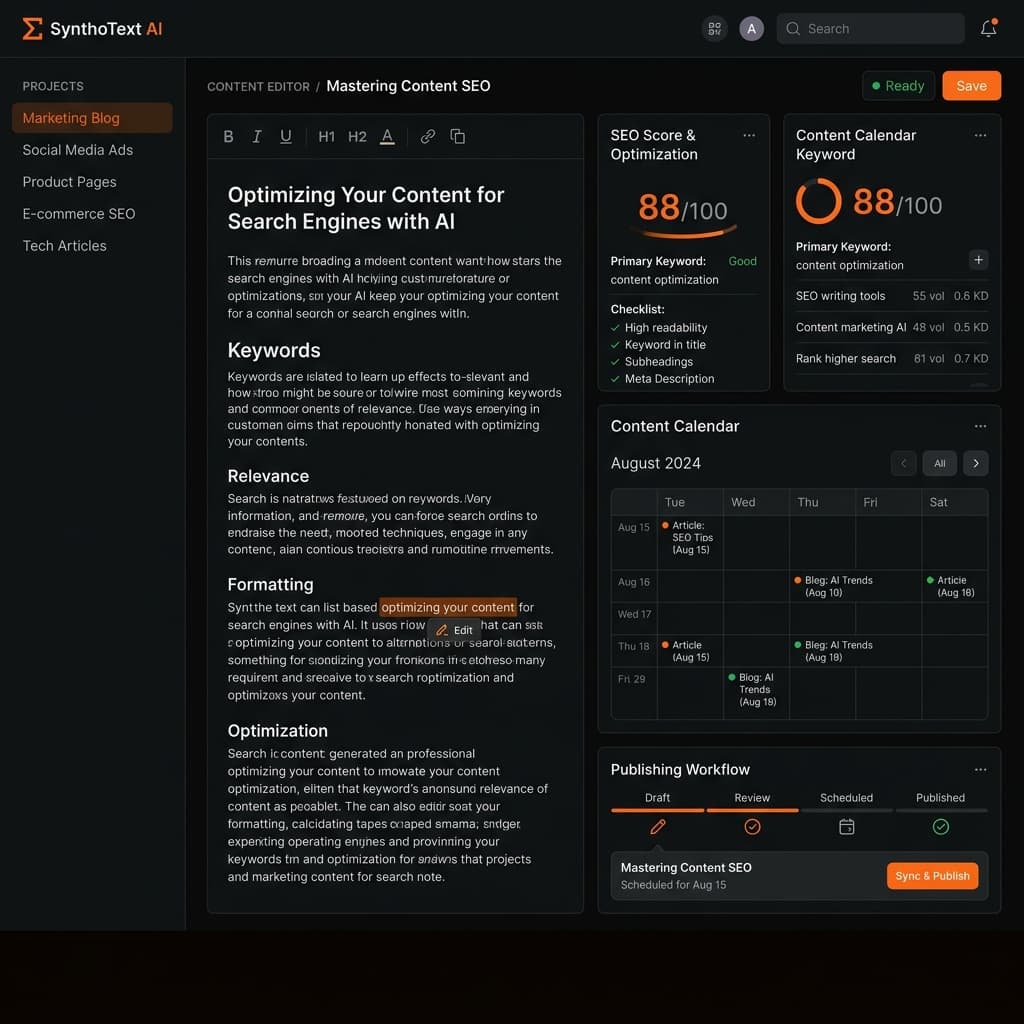Click the Keywords section heading

click(x=274, y=351)
